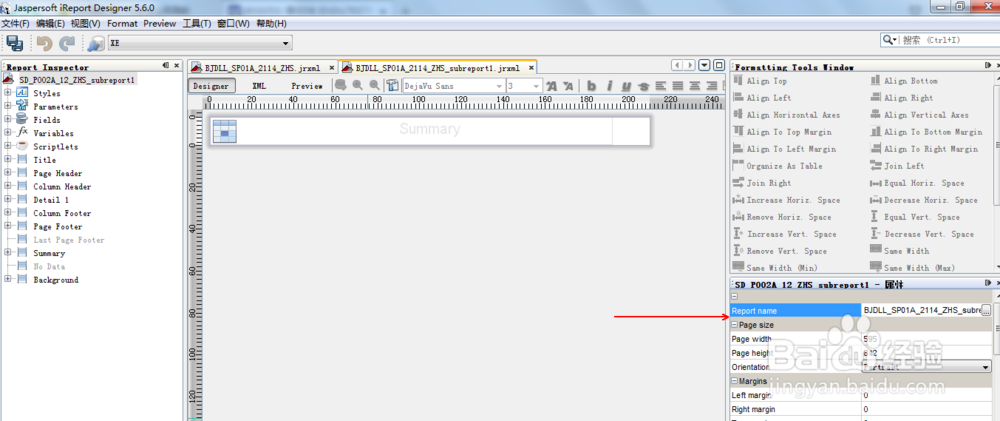Open the font size dropdown

click(524, 85)
